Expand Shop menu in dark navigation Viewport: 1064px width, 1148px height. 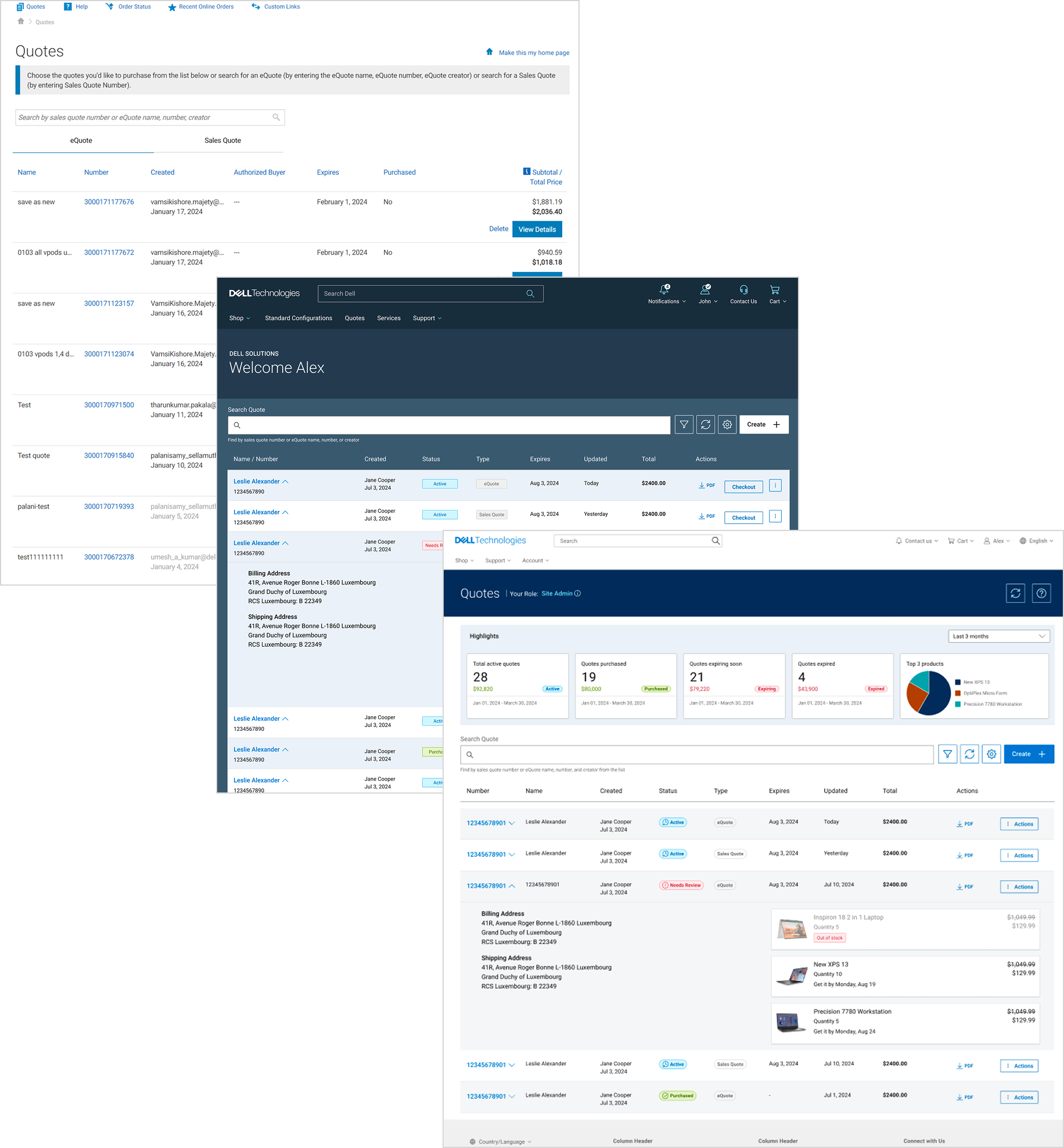(x=239, y=318)
